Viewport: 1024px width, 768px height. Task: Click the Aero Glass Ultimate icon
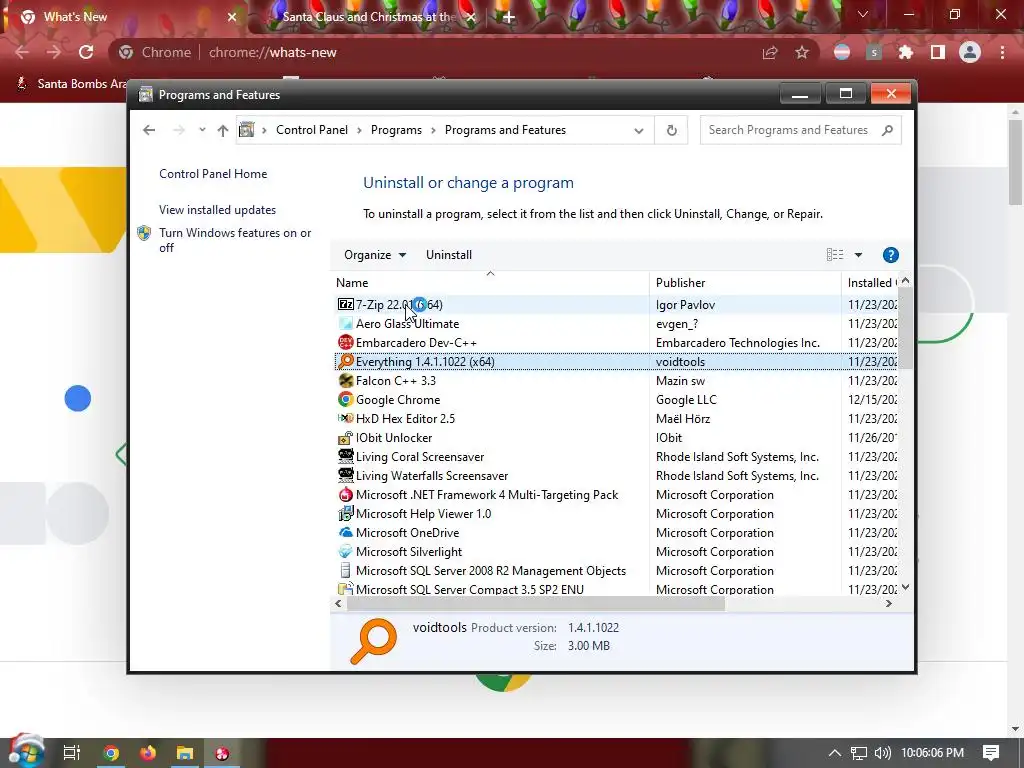pyautogui.click(x=345, y=323)
